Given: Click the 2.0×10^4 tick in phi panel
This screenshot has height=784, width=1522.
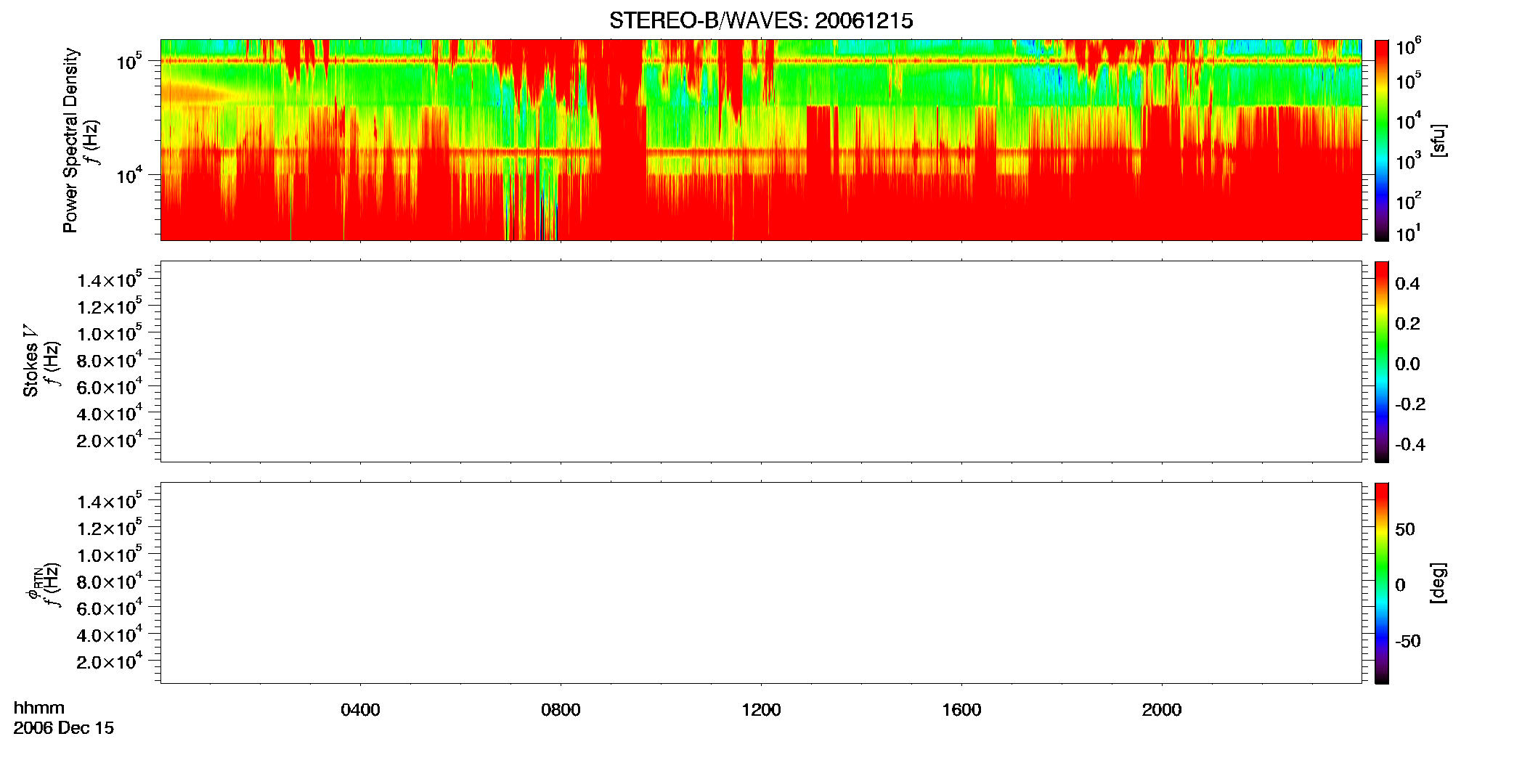Looking at the screenshot, I should pyautogui.click(x=110, y=660).
